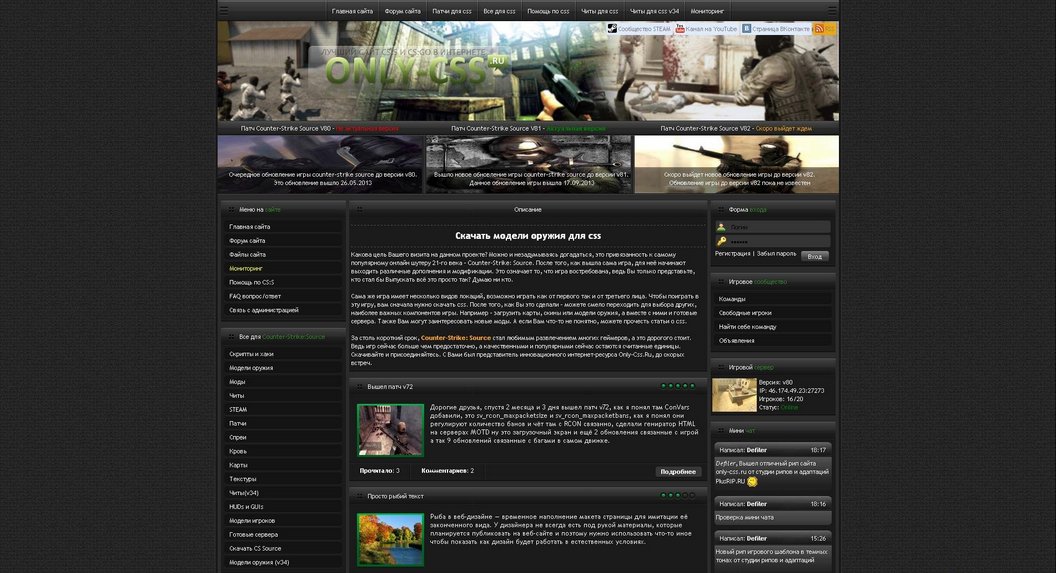This screenshot has height=573, width=1056.
Task: Open the patch V81 banner image
Action: [529, 164]
